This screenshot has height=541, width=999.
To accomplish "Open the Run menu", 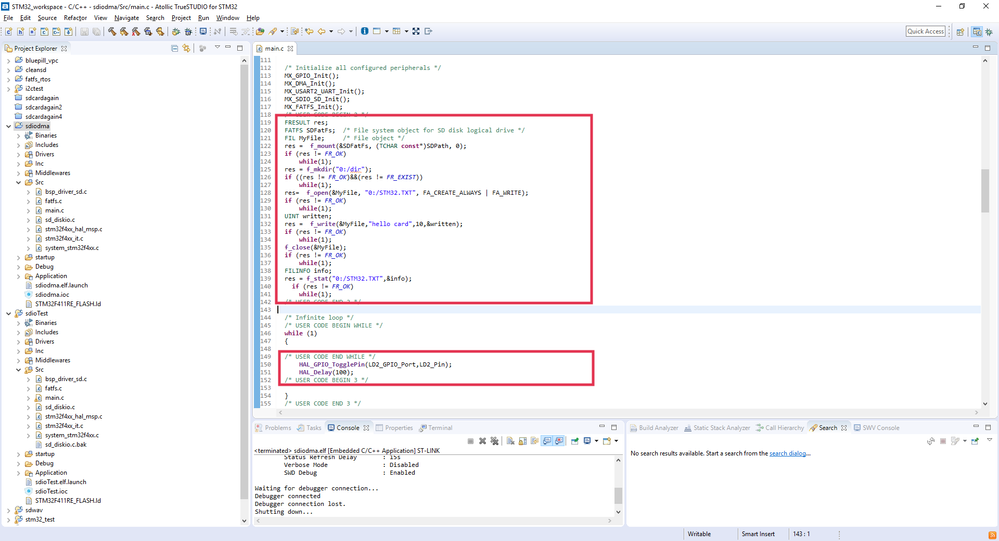I will click(203, 18).
